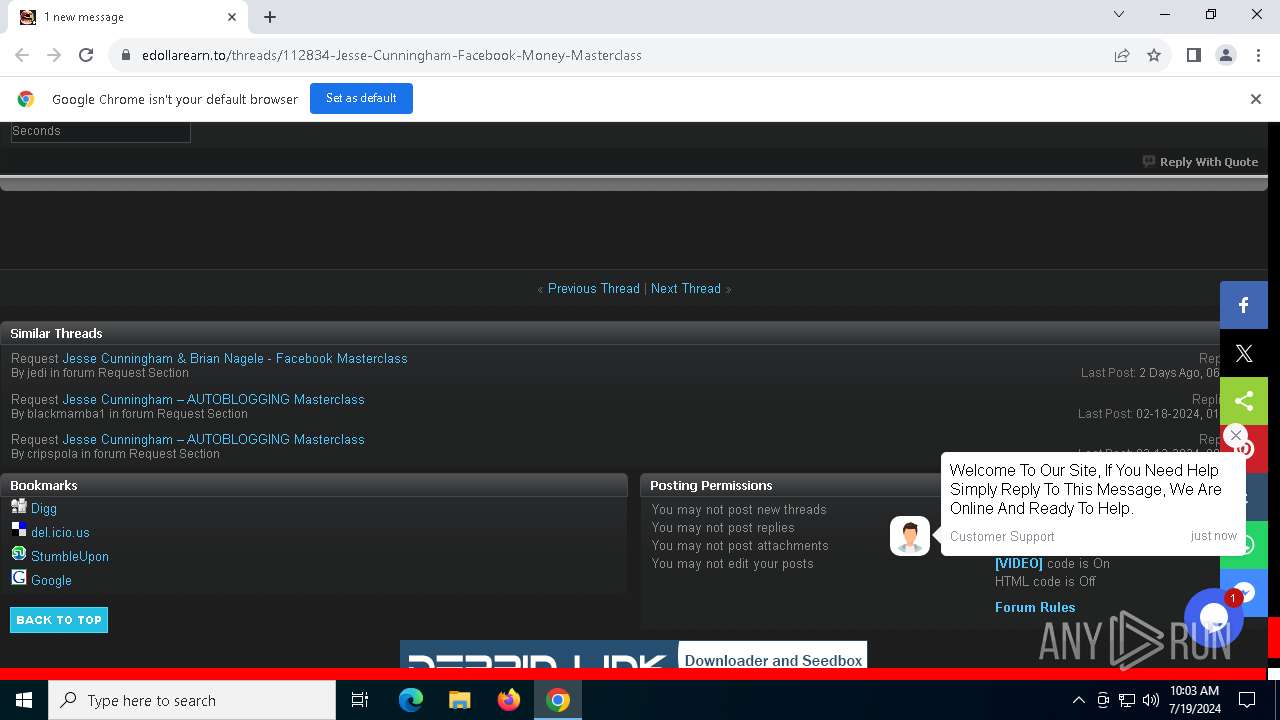
Task: Show hidden system tray icons
Action: [x=1078, y=700]
